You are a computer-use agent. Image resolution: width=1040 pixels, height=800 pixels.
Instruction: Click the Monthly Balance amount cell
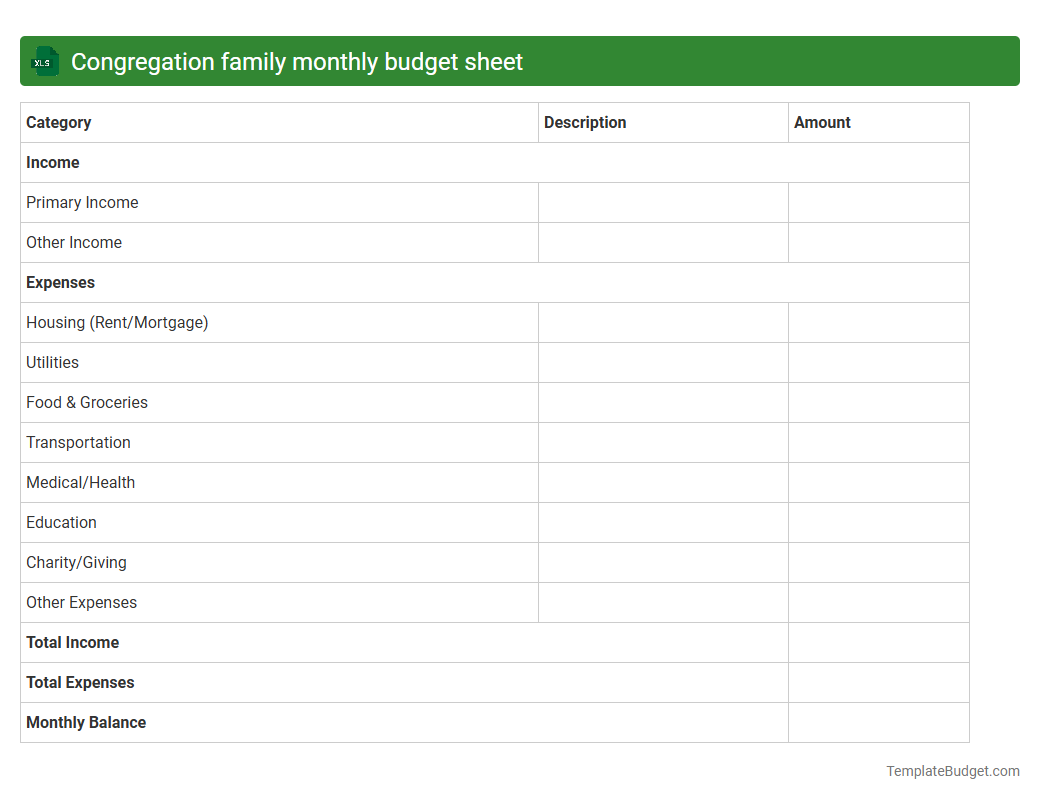(878, 722)
